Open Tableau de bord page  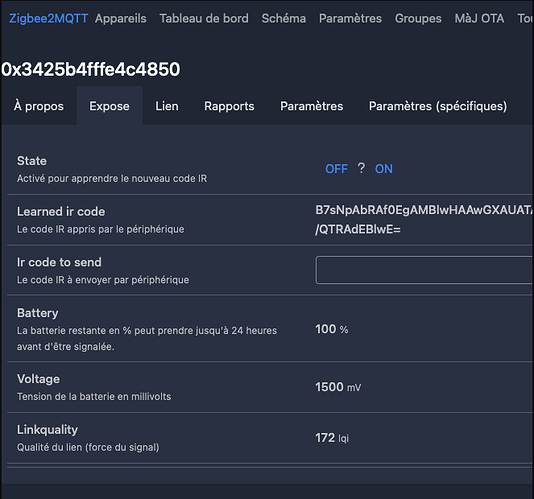click(204, 18)
